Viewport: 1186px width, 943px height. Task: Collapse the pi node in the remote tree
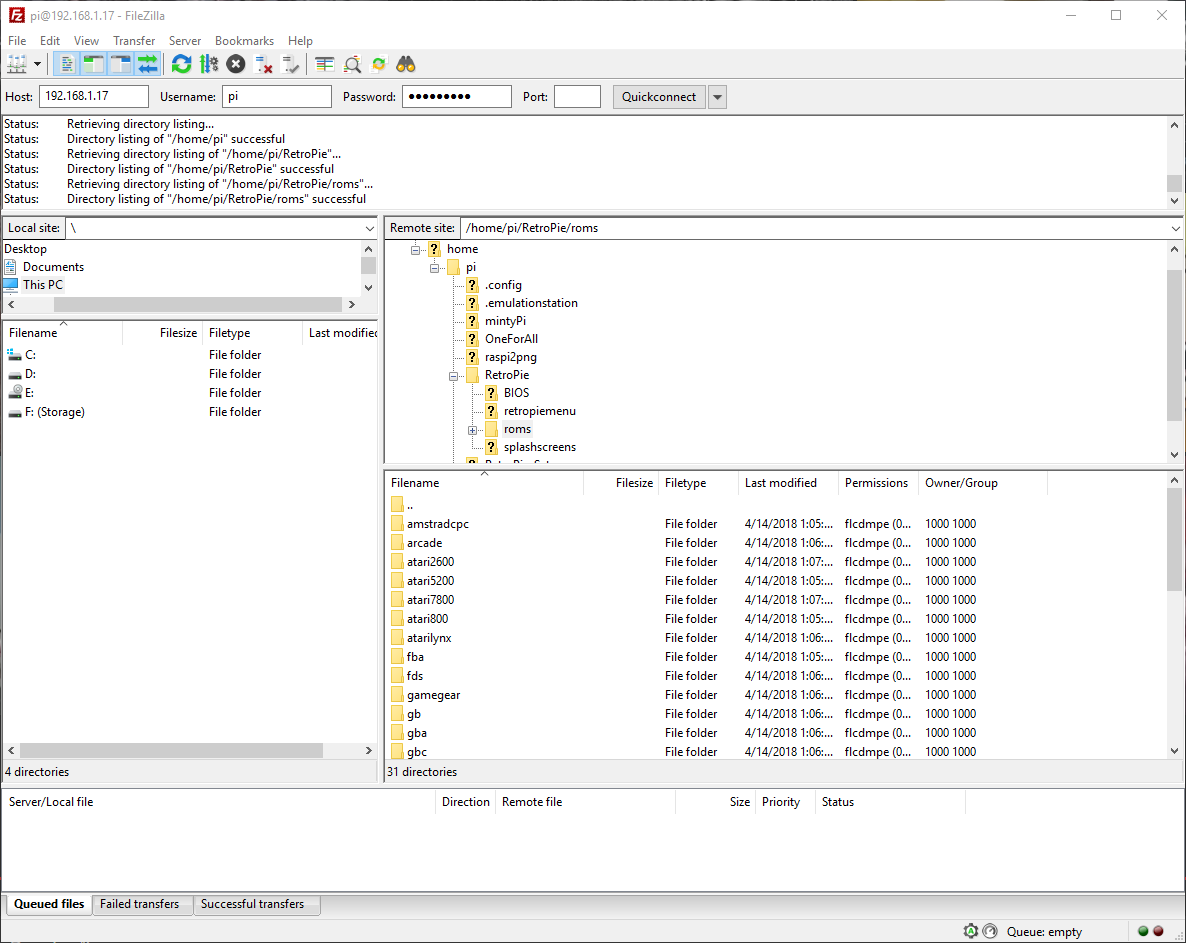[x=434, y=268]
